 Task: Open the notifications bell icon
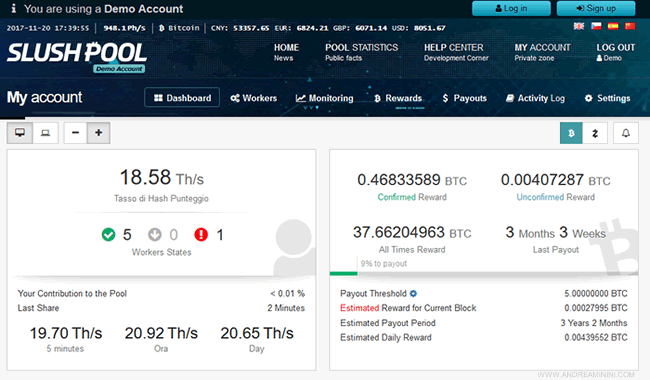tap(626, 133)
